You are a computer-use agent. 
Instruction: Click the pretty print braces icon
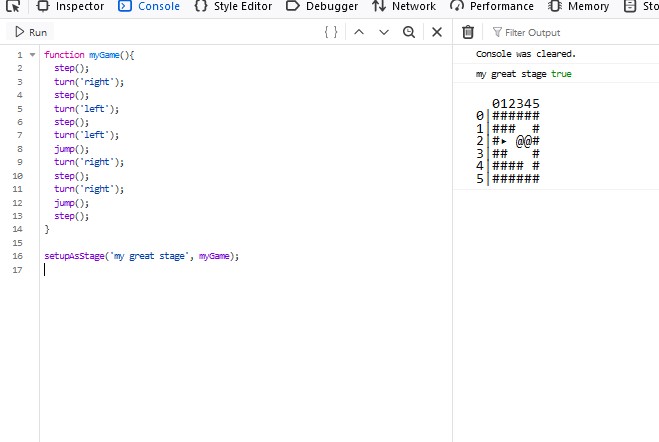(x=331, y=32)
